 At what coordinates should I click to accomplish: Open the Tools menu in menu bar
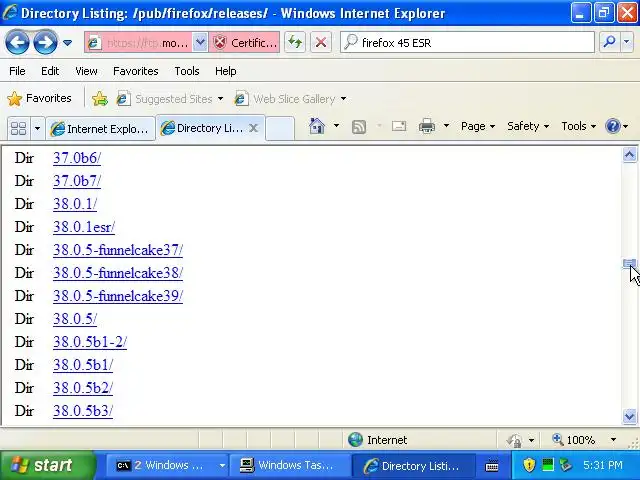click(x=187, y=71)
